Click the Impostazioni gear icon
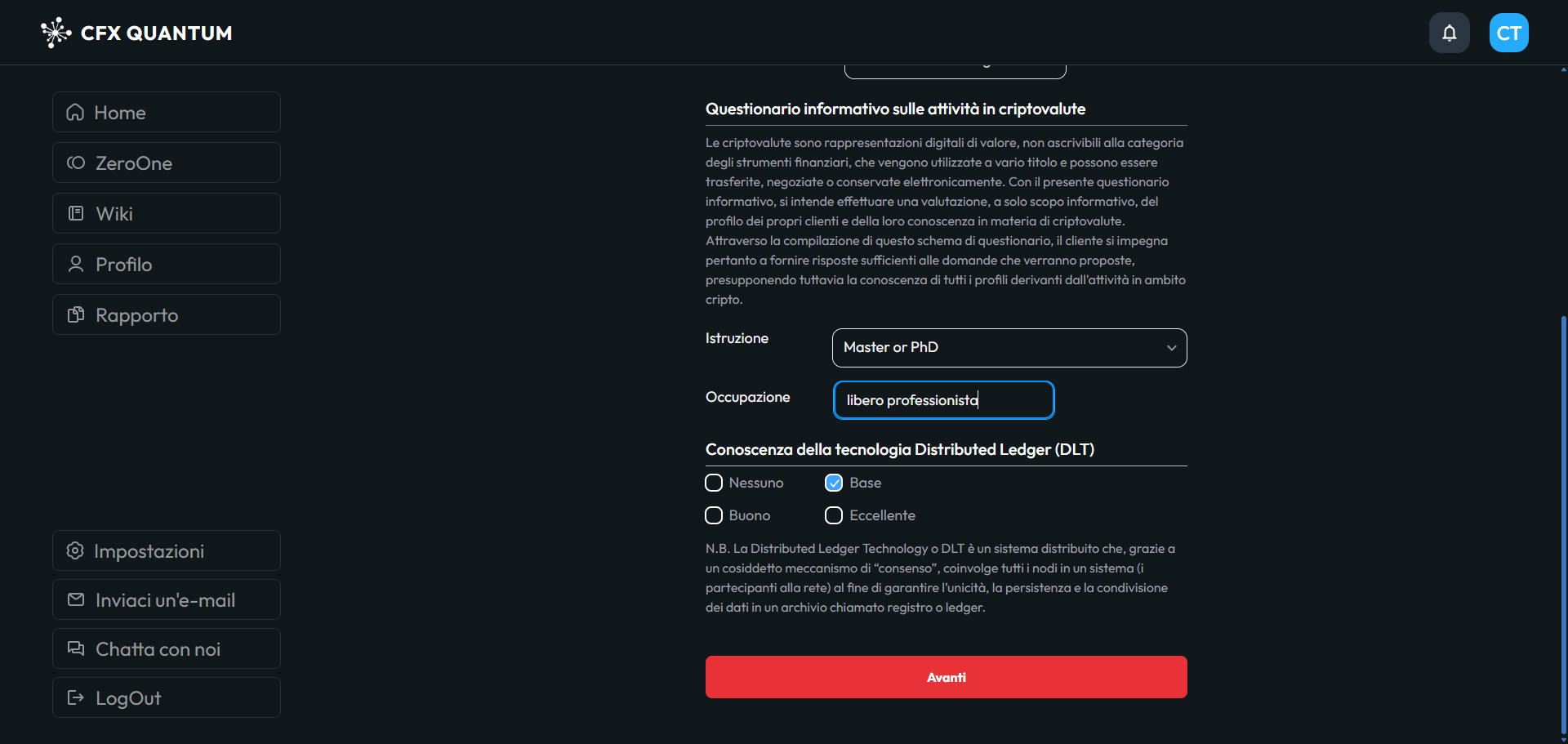 coord(75,550)
